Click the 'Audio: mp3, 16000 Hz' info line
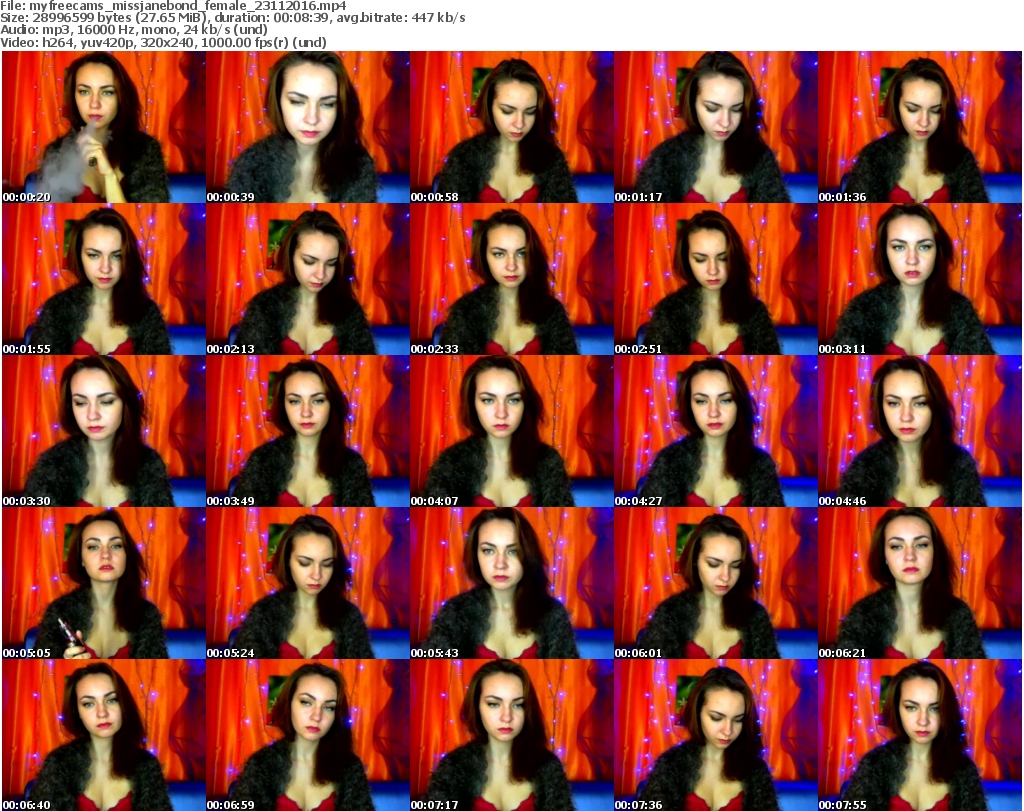 click(134, 30)
